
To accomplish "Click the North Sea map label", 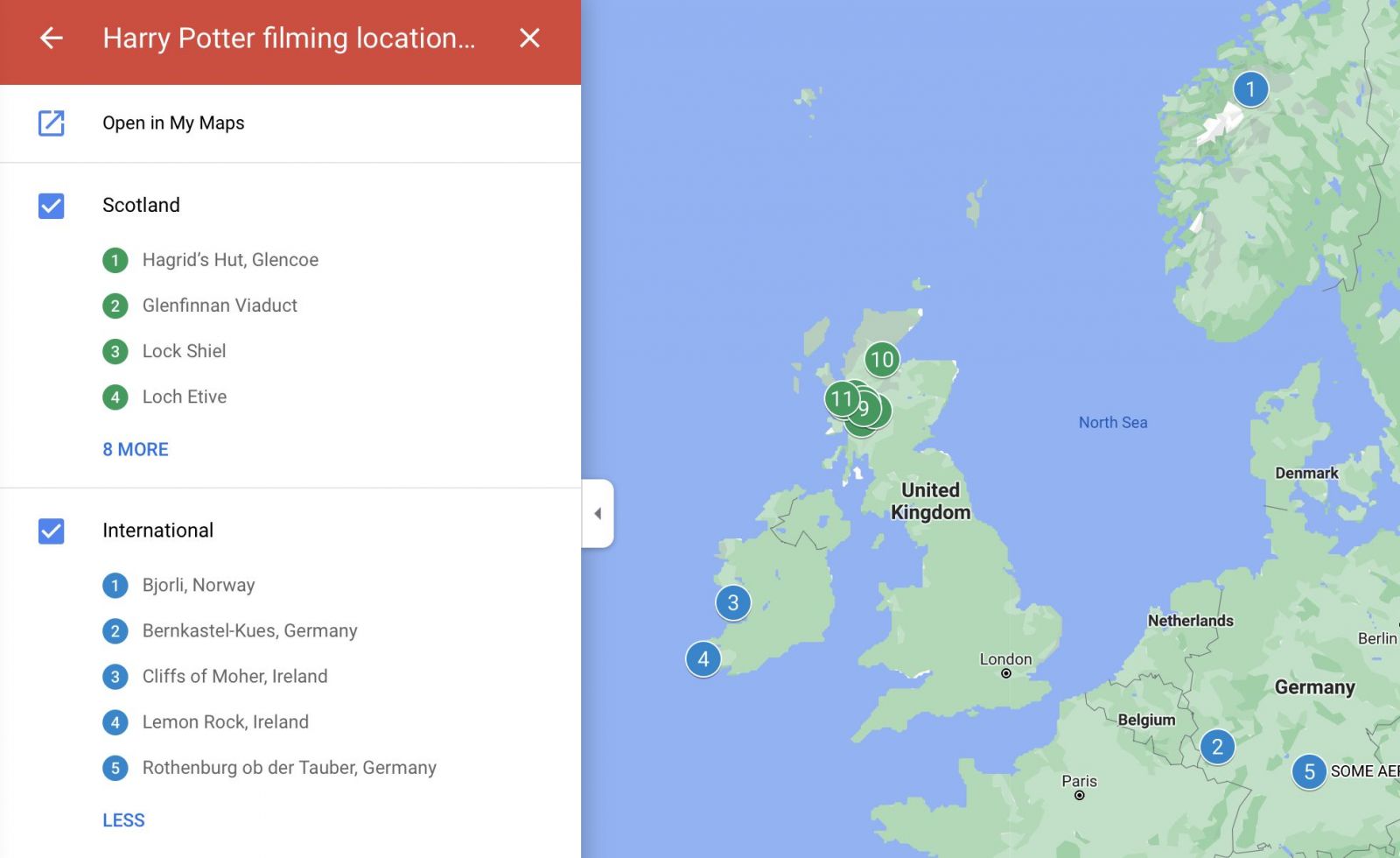I will [x=1113, y=422].
